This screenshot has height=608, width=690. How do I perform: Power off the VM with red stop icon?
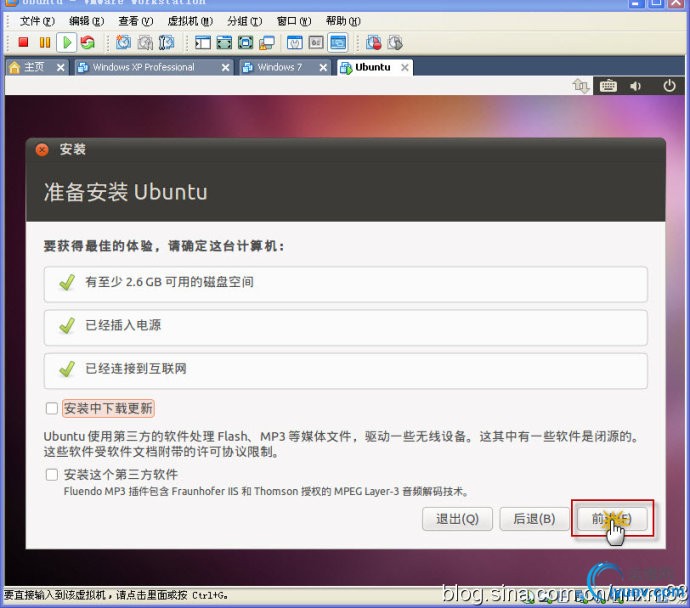(23, 42)
